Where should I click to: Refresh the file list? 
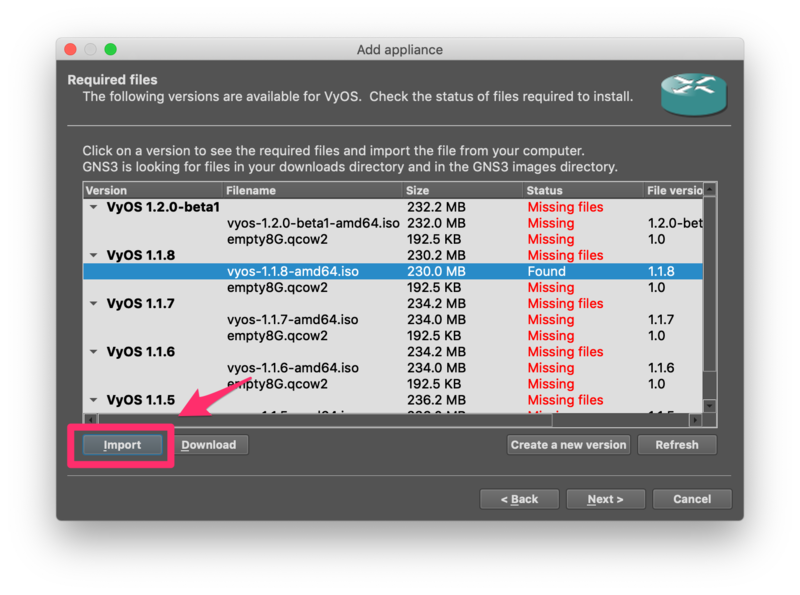pyautogui.click(x=677, y=444)
